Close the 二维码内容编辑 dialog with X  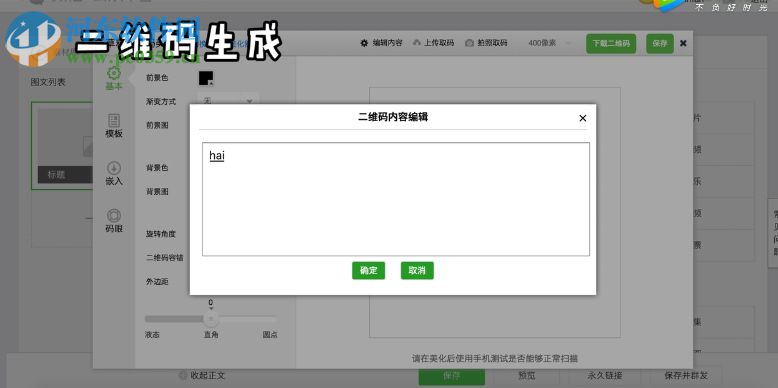pyautogui.click(x=583, y=118)
